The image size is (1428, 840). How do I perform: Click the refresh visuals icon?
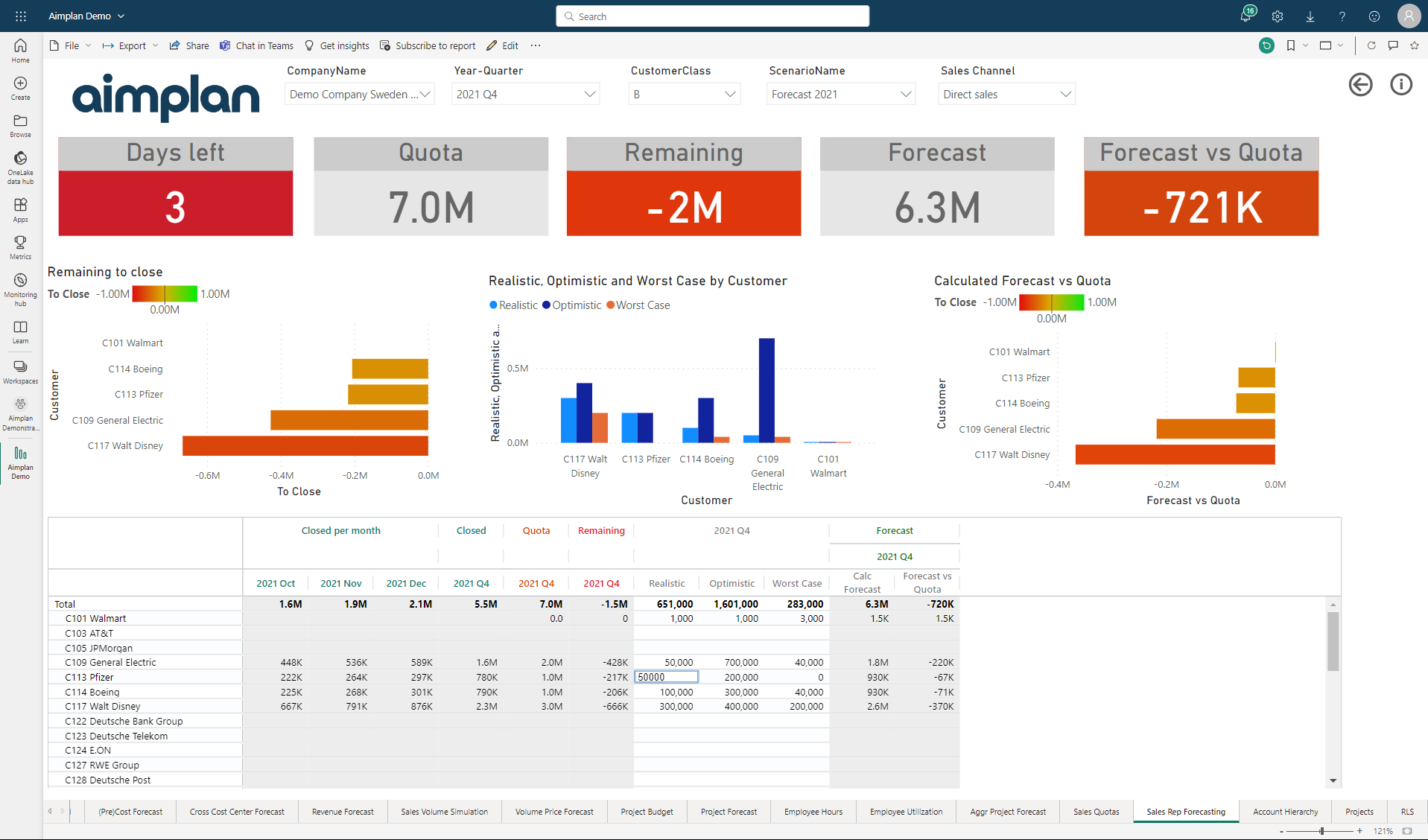tap(1371, 45)
